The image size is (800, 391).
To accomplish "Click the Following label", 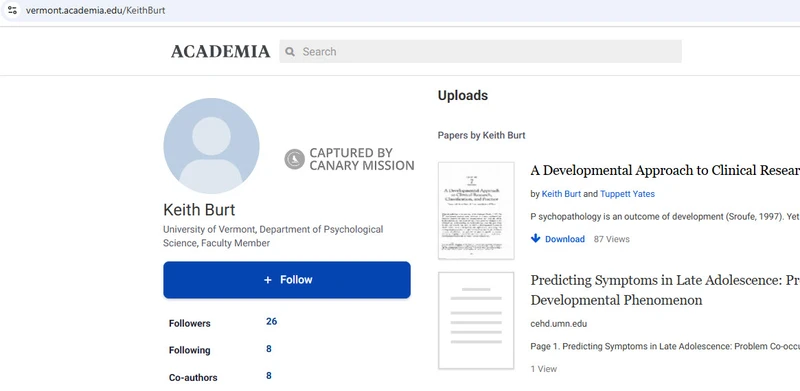I will [x=190, y=350].
